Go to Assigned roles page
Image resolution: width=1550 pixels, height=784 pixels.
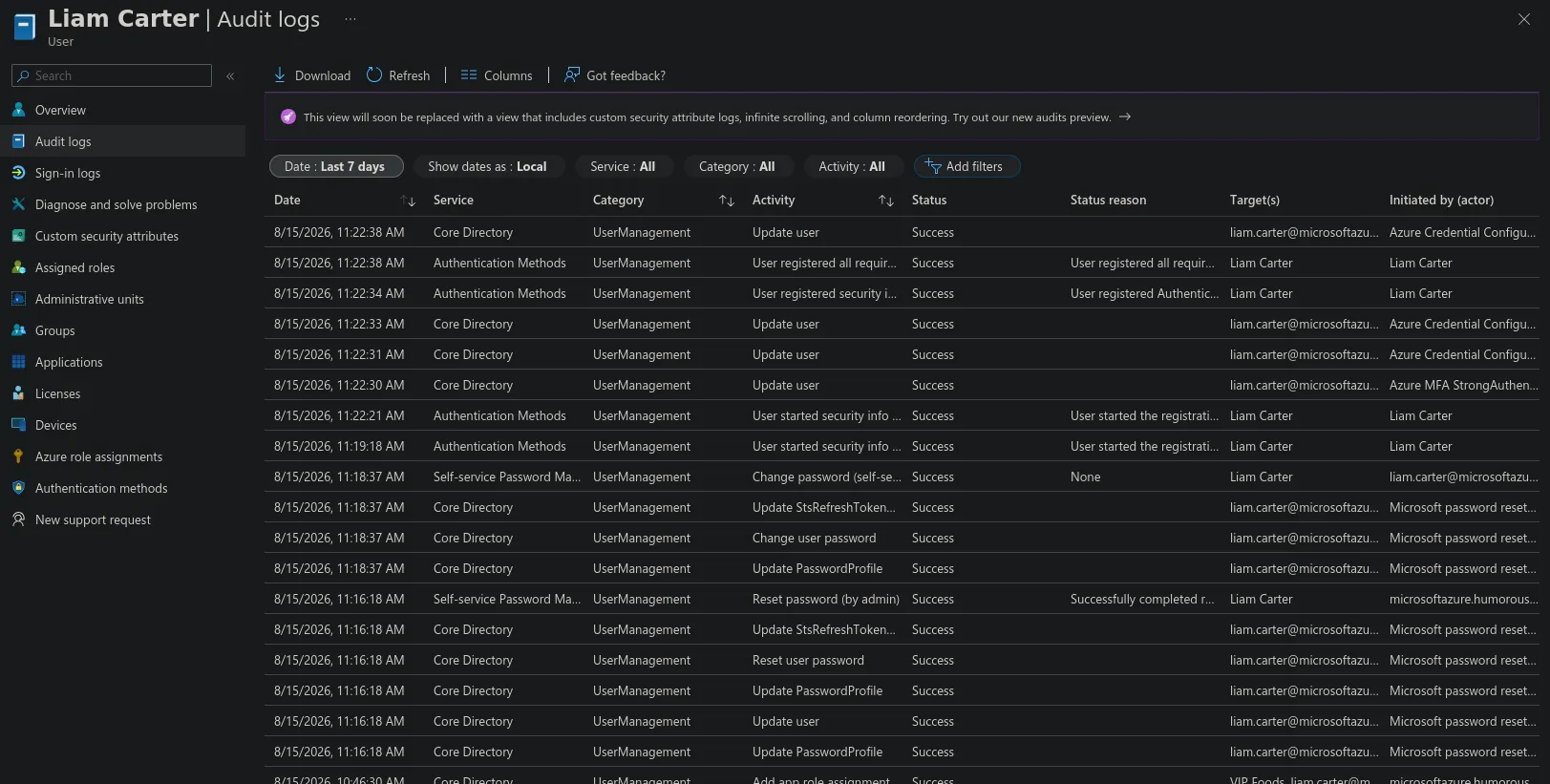click(x=122, y=267)
